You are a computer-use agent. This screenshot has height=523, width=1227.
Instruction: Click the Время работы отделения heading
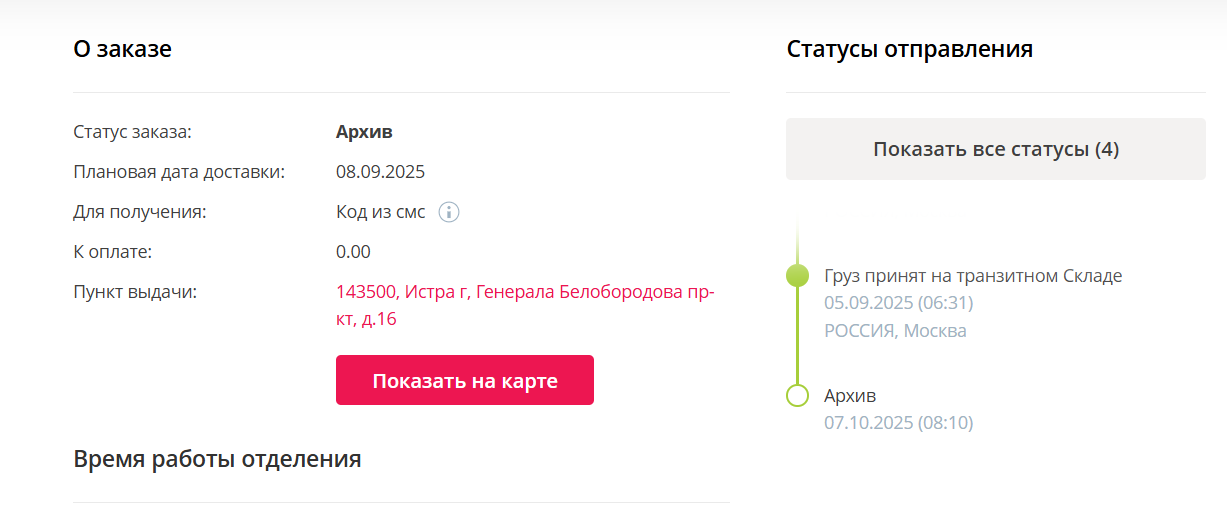(x=217, y=459)
